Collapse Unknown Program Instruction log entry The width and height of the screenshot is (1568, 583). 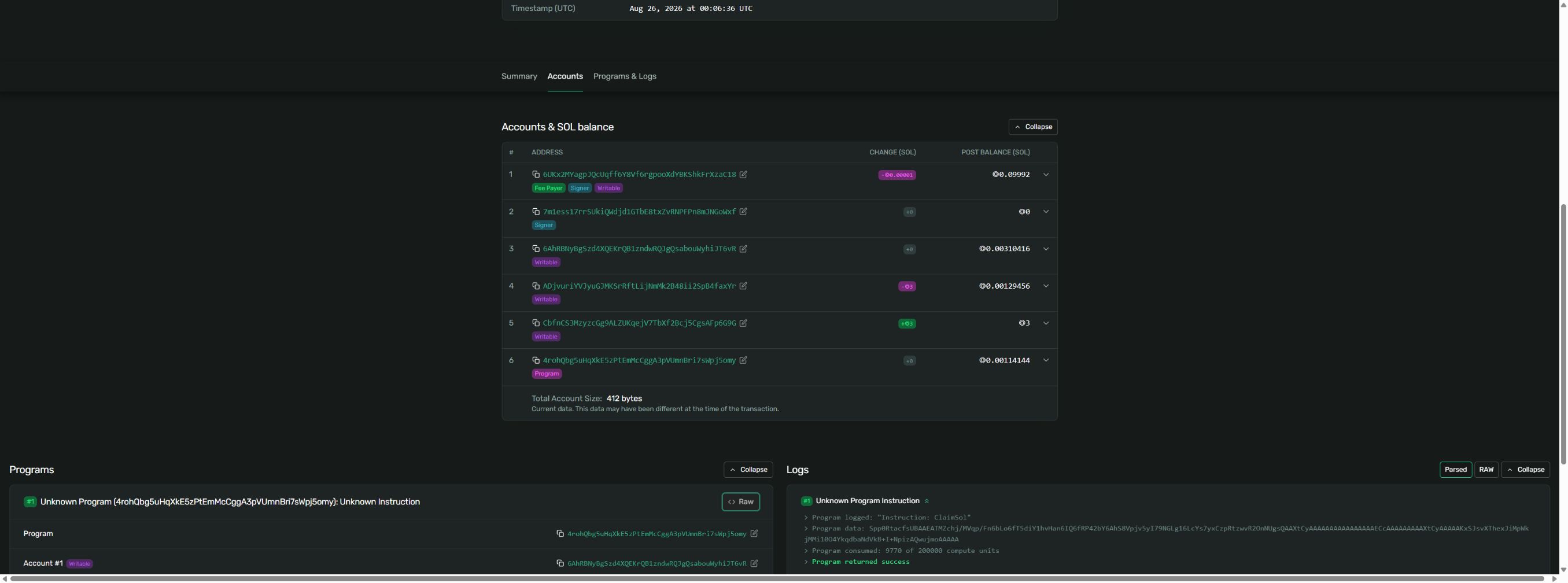click(x=927, y=501)
